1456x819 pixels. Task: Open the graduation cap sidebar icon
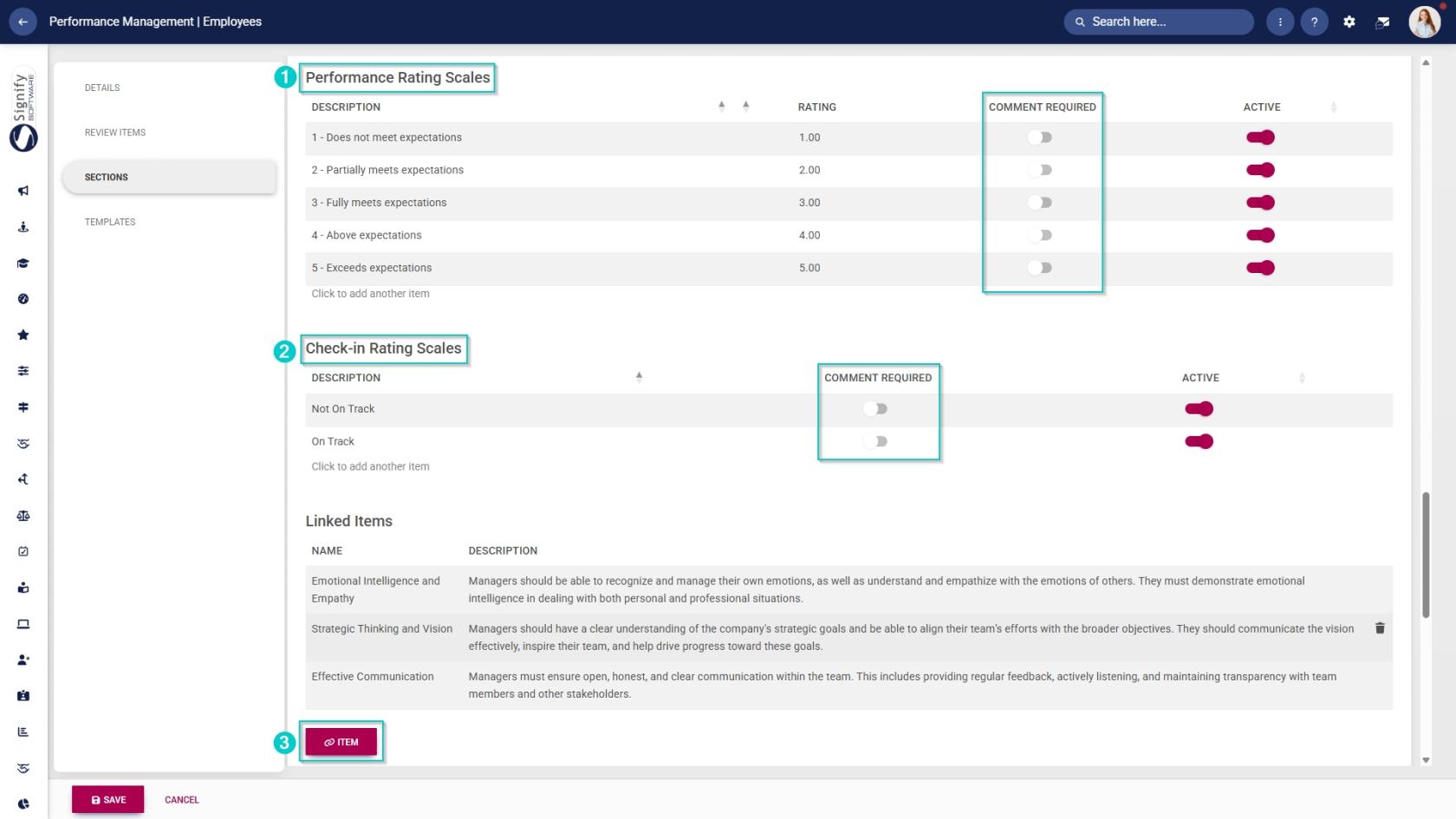click(23, 263)
